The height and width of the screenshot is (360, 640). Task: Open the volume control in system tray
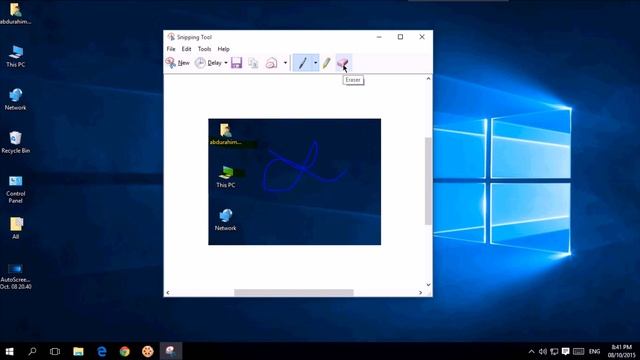pos(542,351)
